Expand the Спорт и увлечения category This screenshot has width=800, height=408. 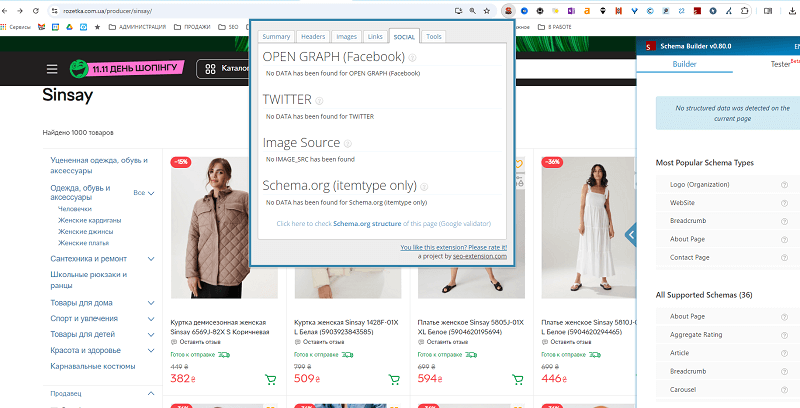pos(151,319)
